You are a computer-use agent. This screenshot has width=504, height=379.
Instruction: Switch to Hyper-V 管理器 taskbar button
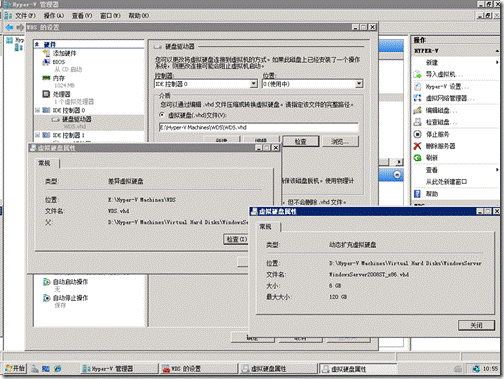[x=119, y=368]
